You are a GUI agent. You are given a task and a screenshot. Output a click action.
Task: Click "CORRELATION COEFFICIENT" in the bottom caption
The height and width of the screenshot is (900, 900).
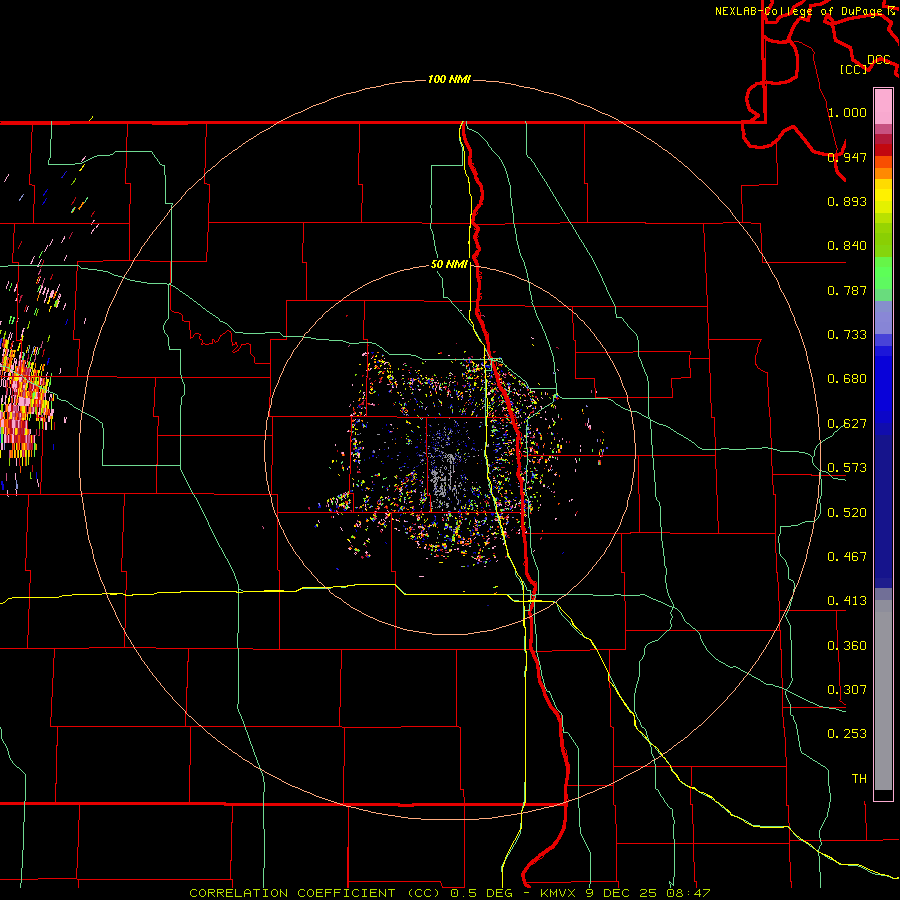[292, 893]
